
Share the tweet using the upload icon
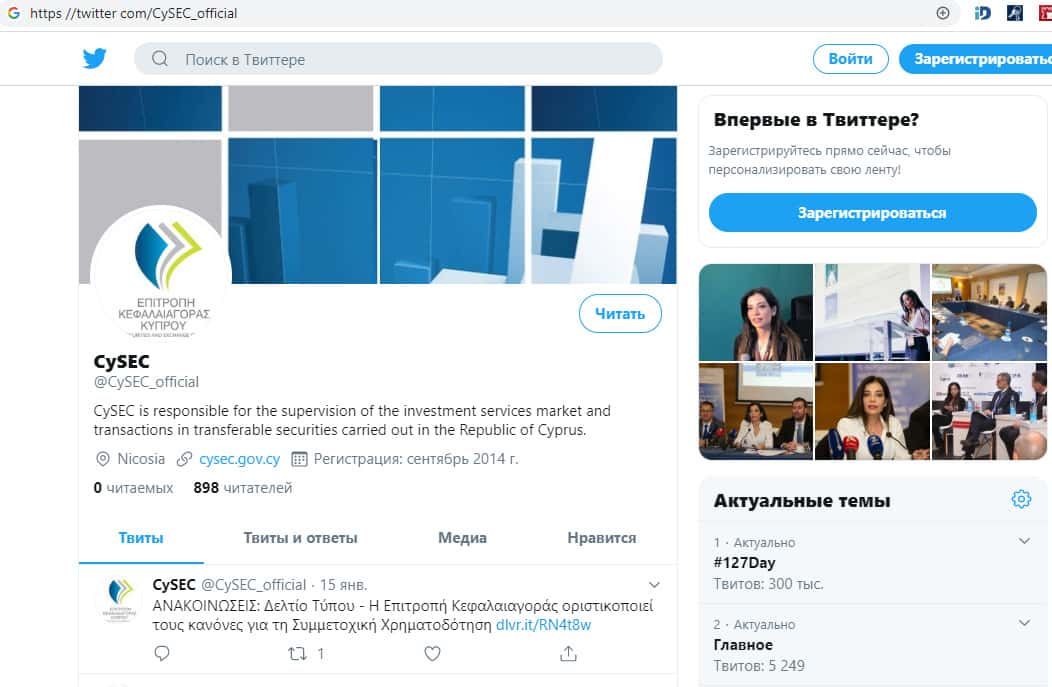(x=568, y=653)
